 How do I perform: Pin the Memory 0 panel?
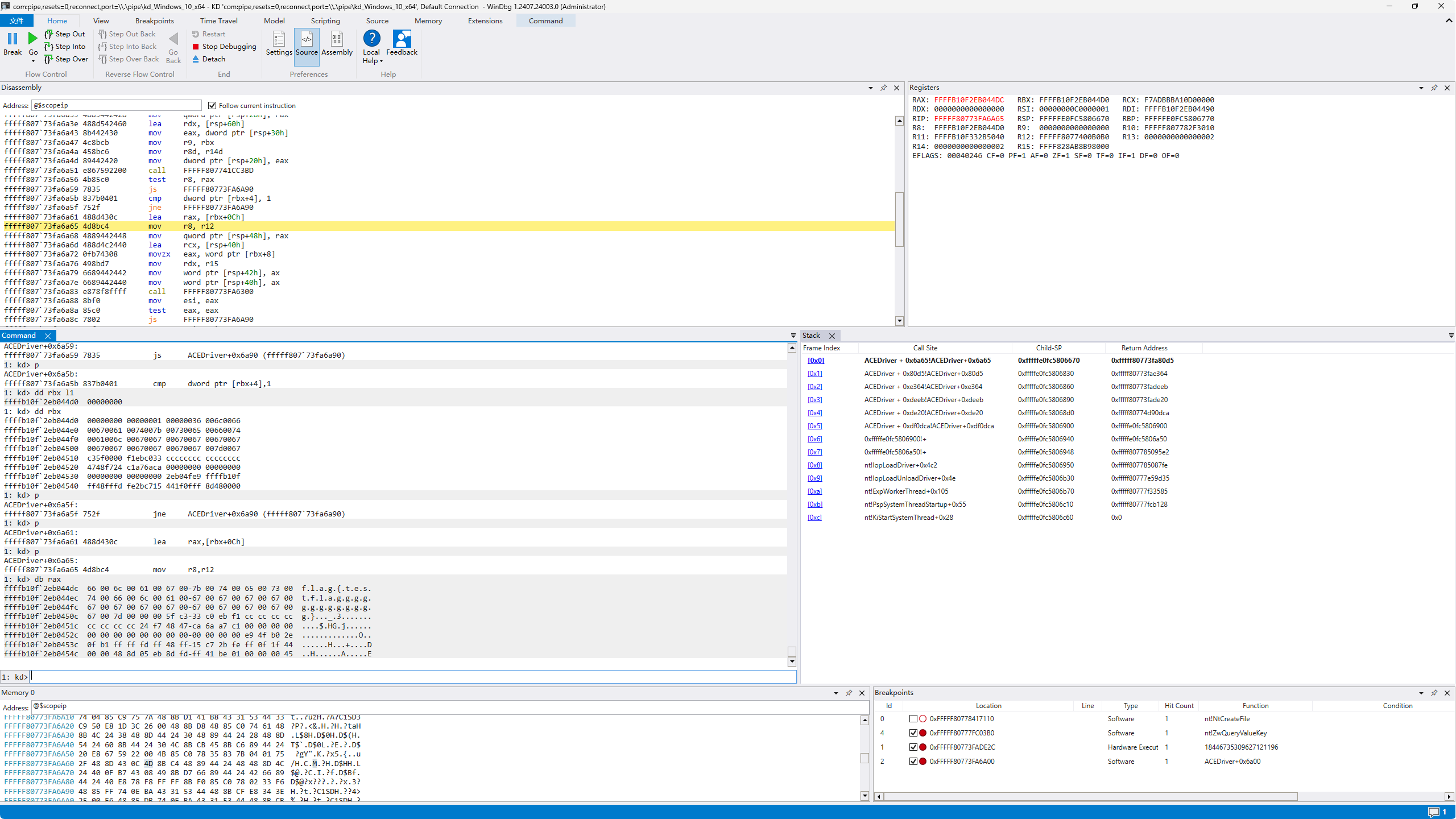(849, 693)
